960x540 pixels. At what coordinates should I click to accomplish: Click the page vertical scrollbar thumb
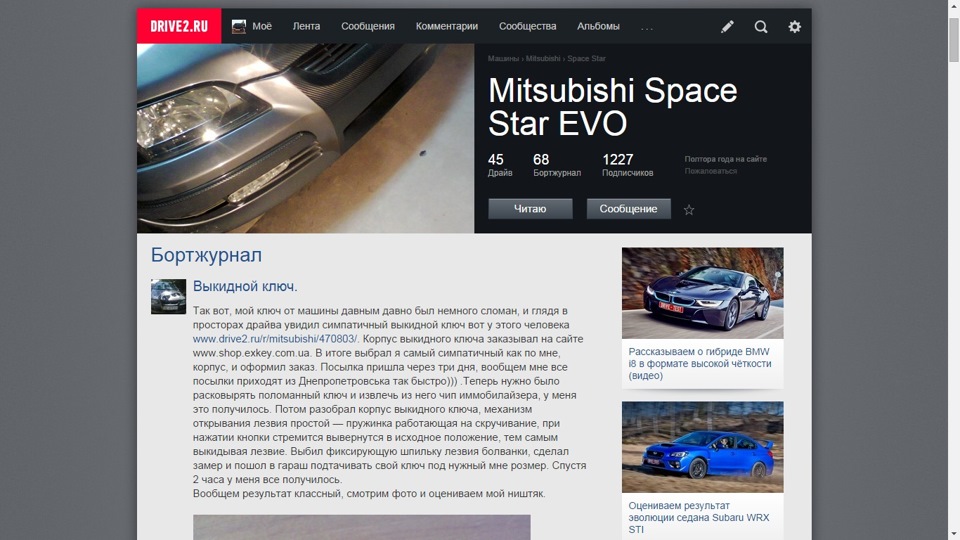point(954,40)
